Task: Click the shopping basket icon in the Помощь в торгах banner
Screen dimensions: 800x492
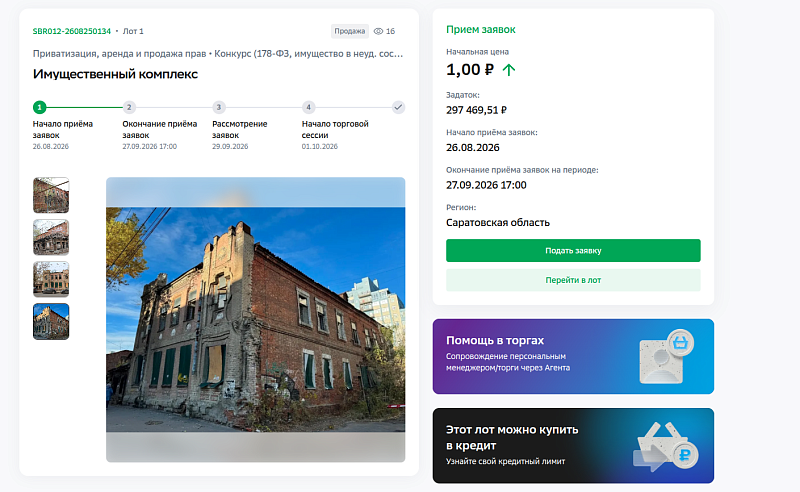Action: click(x=680, y=342)
